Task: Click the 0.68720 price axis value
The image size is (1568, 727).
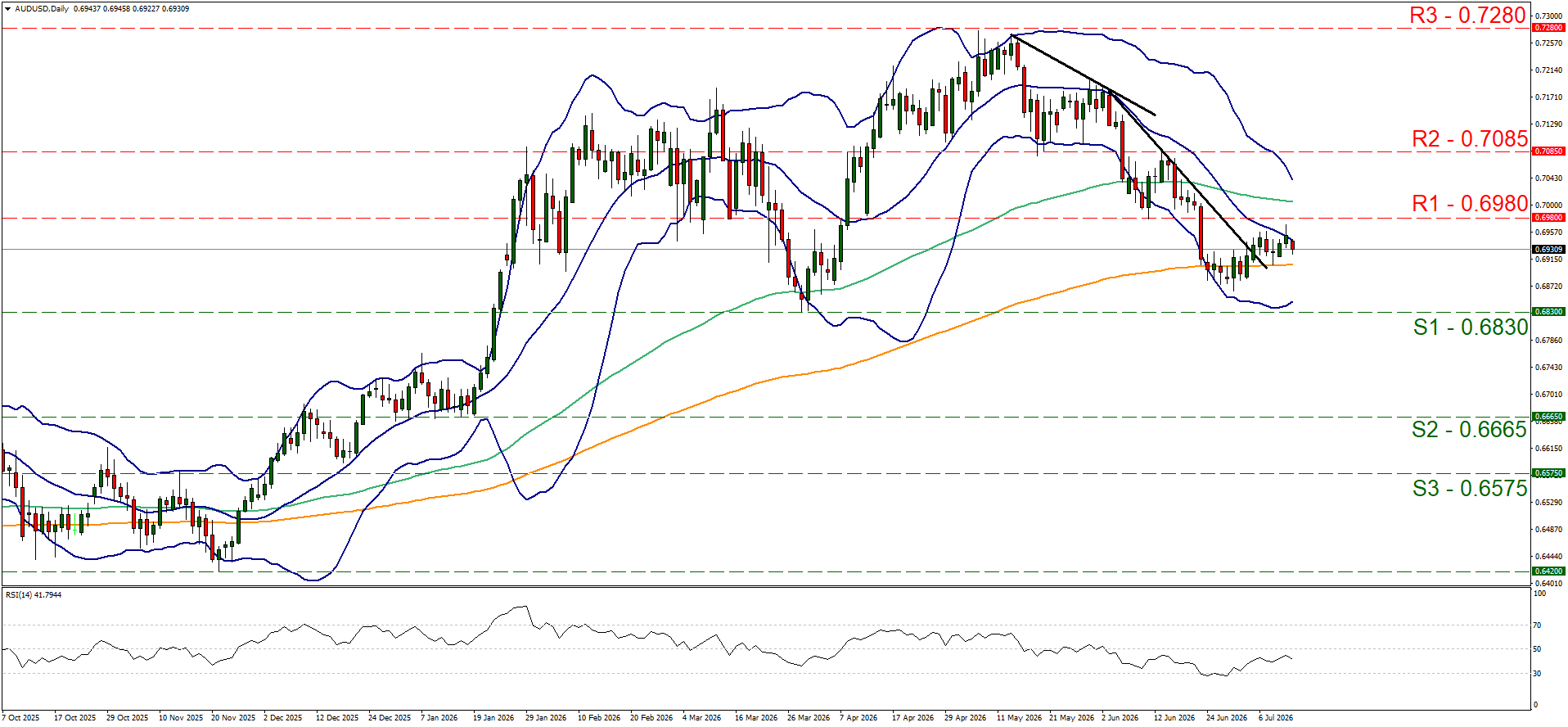Action: [1548, 287]
